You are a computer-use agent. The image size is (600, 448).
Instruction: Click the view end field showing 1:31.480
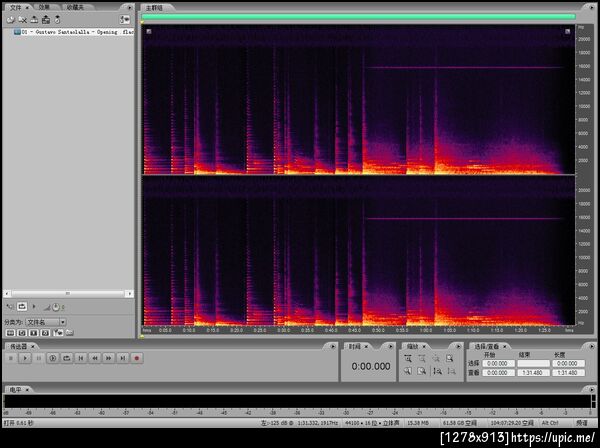coord(533,373)
